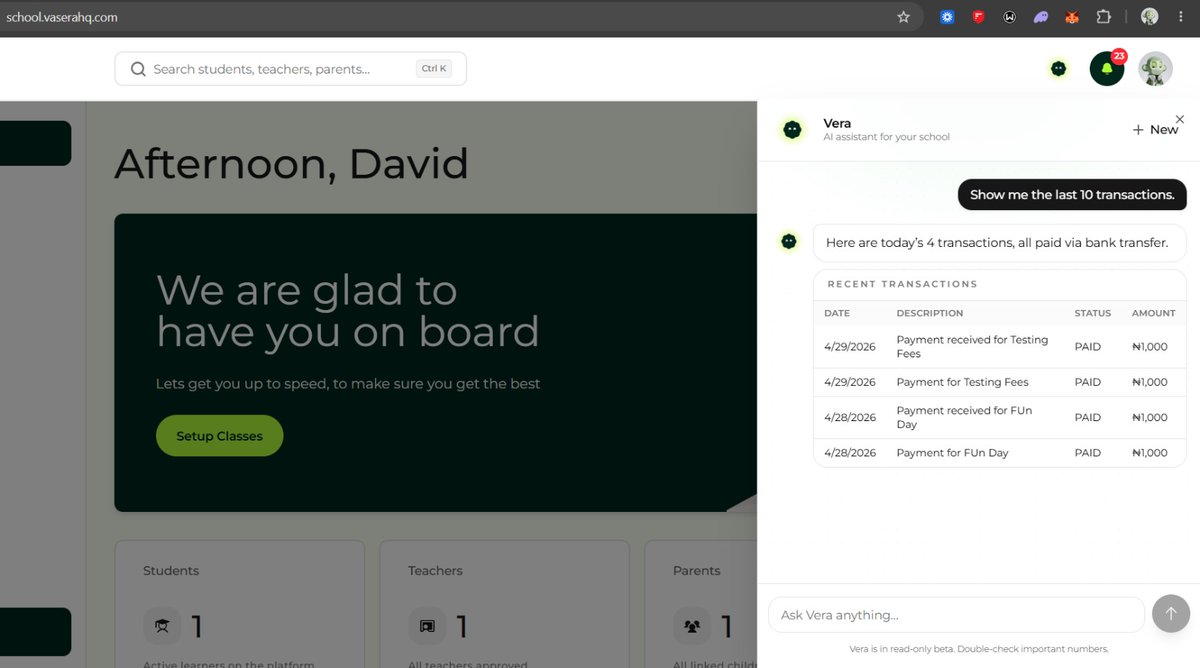
Task: Click the Parents card people icon
Action: click(692, 626)
